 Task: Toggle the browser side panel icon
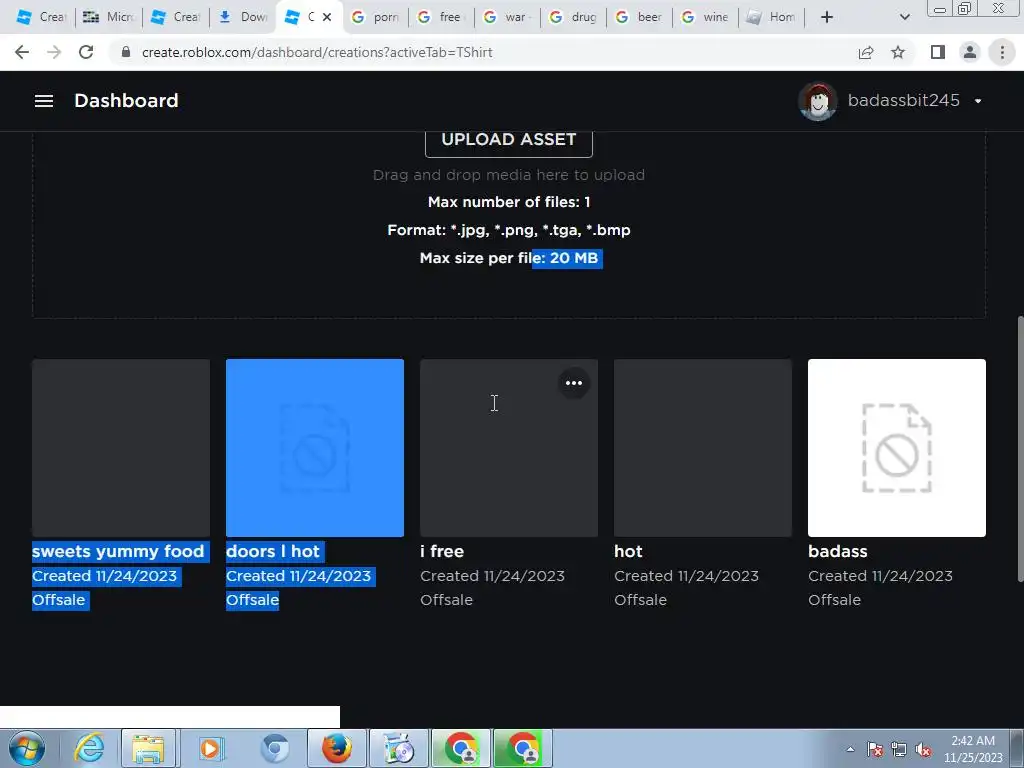(938, 52)
